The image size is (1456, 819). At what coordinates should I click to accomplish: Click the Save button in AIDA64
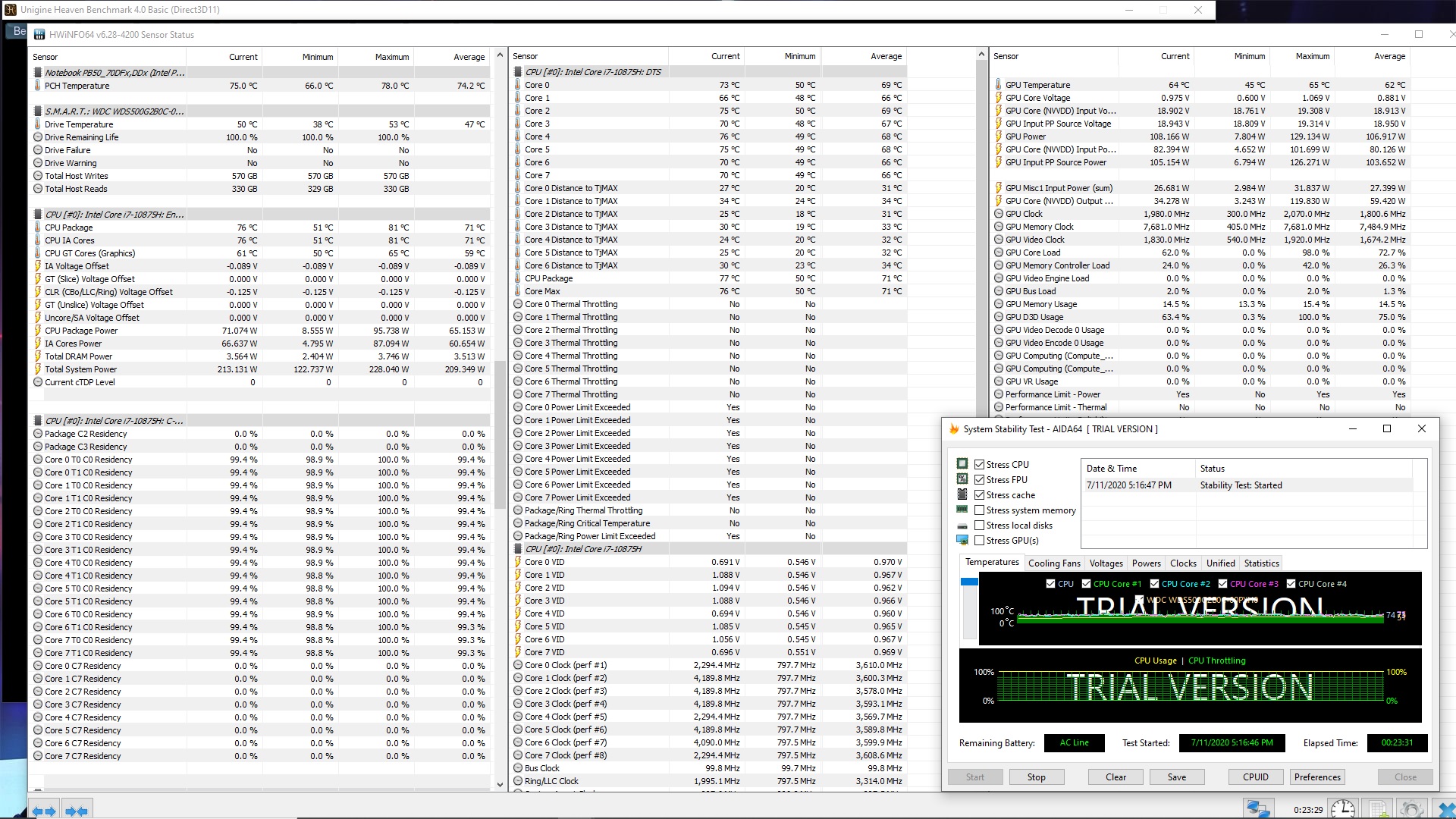1177,777
